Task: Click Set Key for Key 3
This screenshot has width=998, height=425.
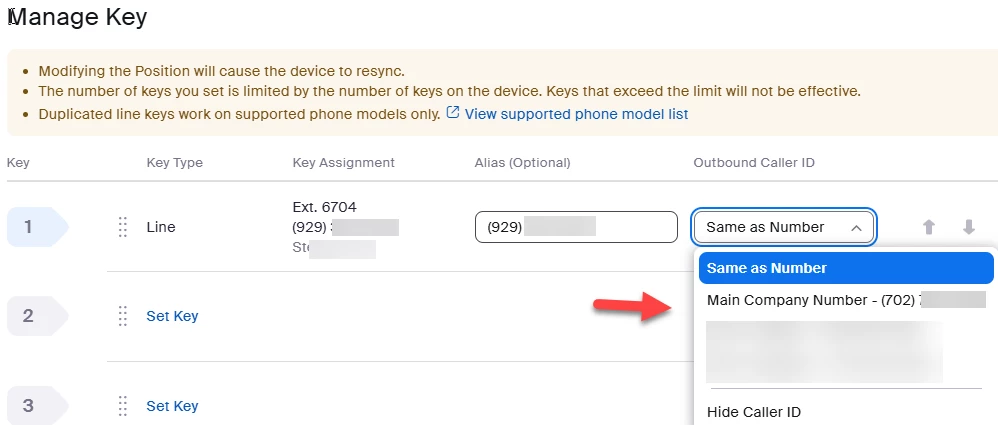Action: (x=172, y=406)
